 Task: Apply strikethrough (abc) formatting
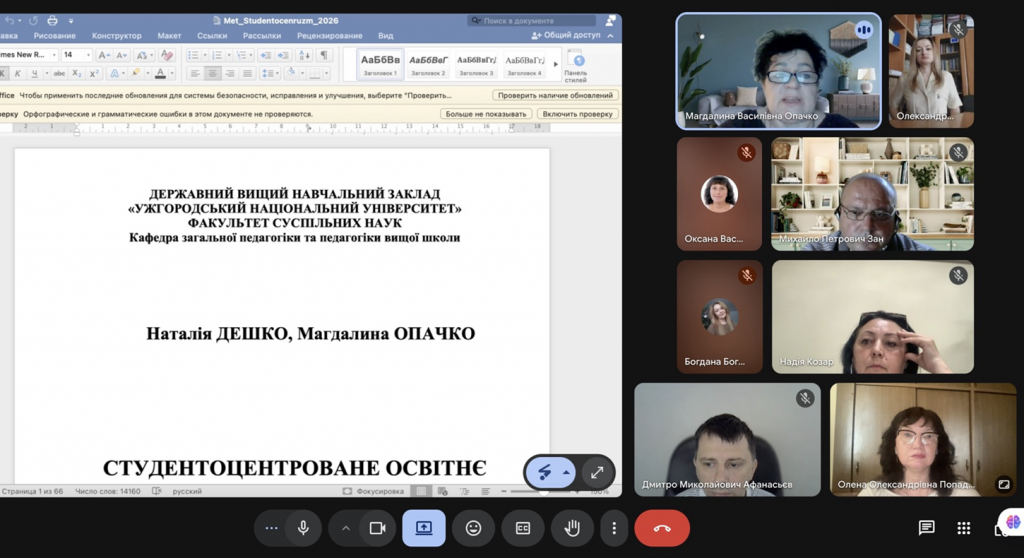59,73
